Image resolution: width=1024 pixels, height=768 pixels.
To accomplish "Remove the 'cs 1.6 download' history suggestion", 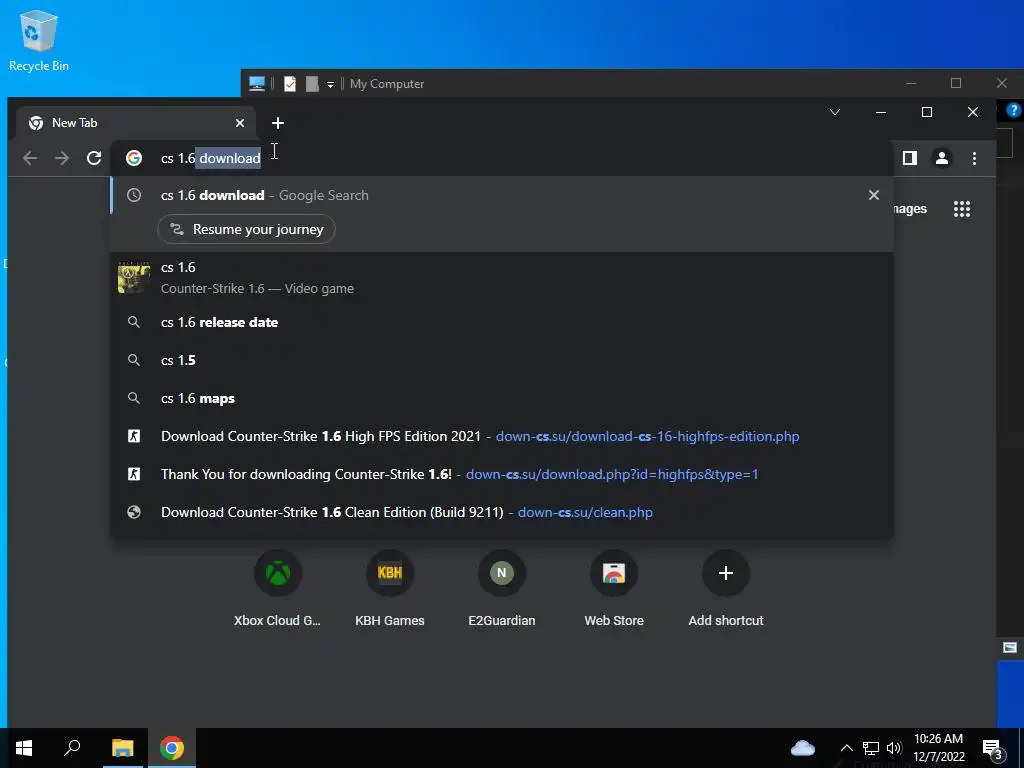I will tap(874, 195).
